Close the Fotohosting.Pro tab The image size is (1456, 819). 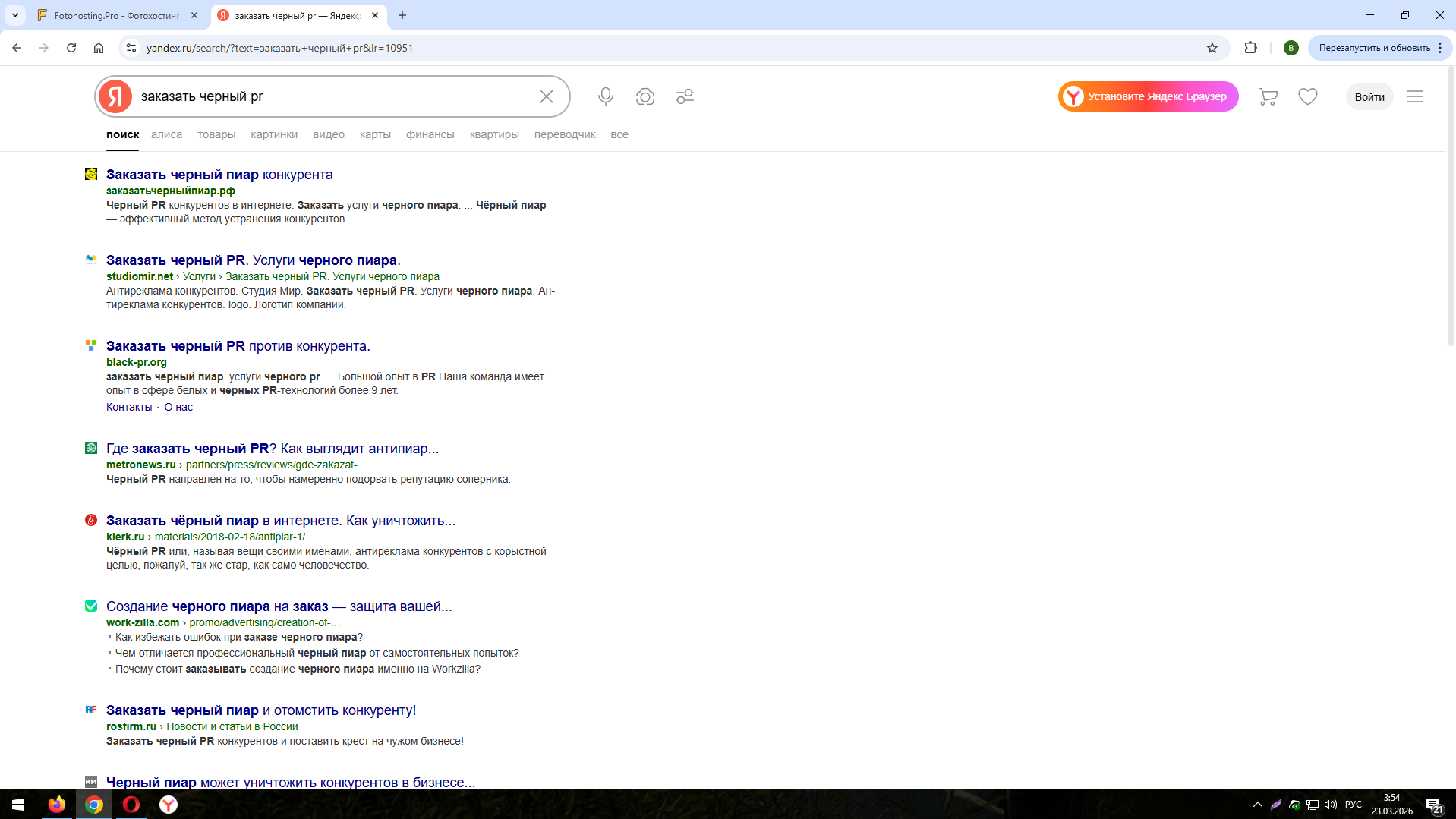coord(194,15)
